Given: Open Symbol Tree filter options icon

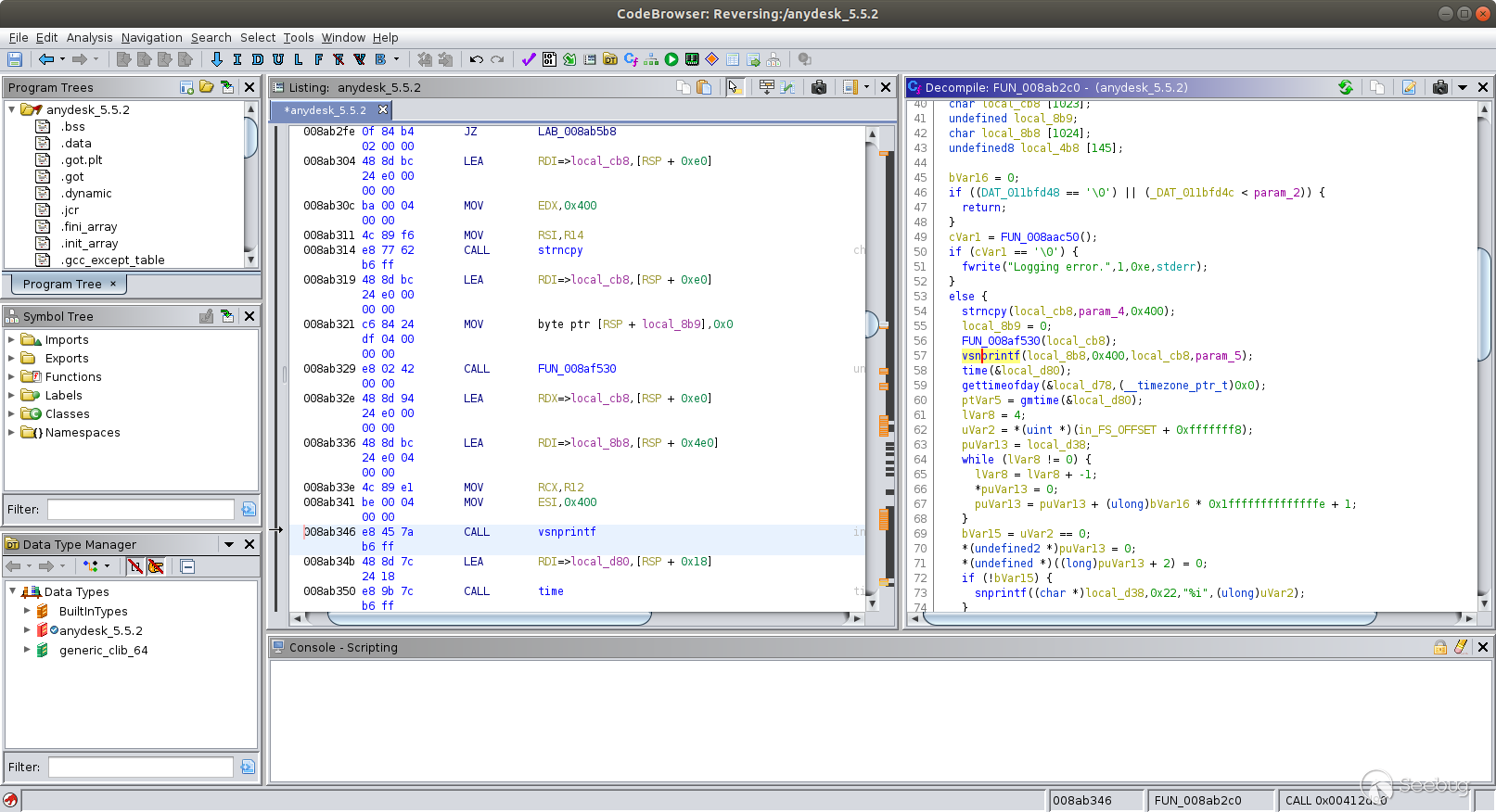Looking at the screenshot, I should 249,510.
